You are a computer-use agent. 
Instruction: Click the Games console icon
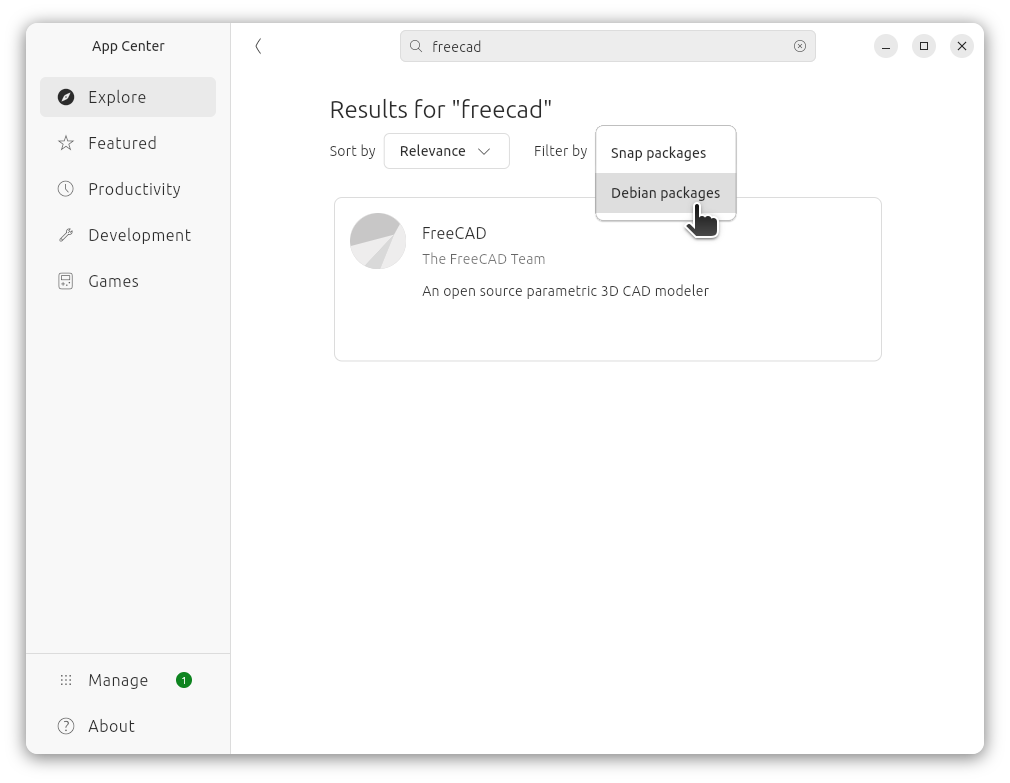pyautogui.click(x=66, y=281)
